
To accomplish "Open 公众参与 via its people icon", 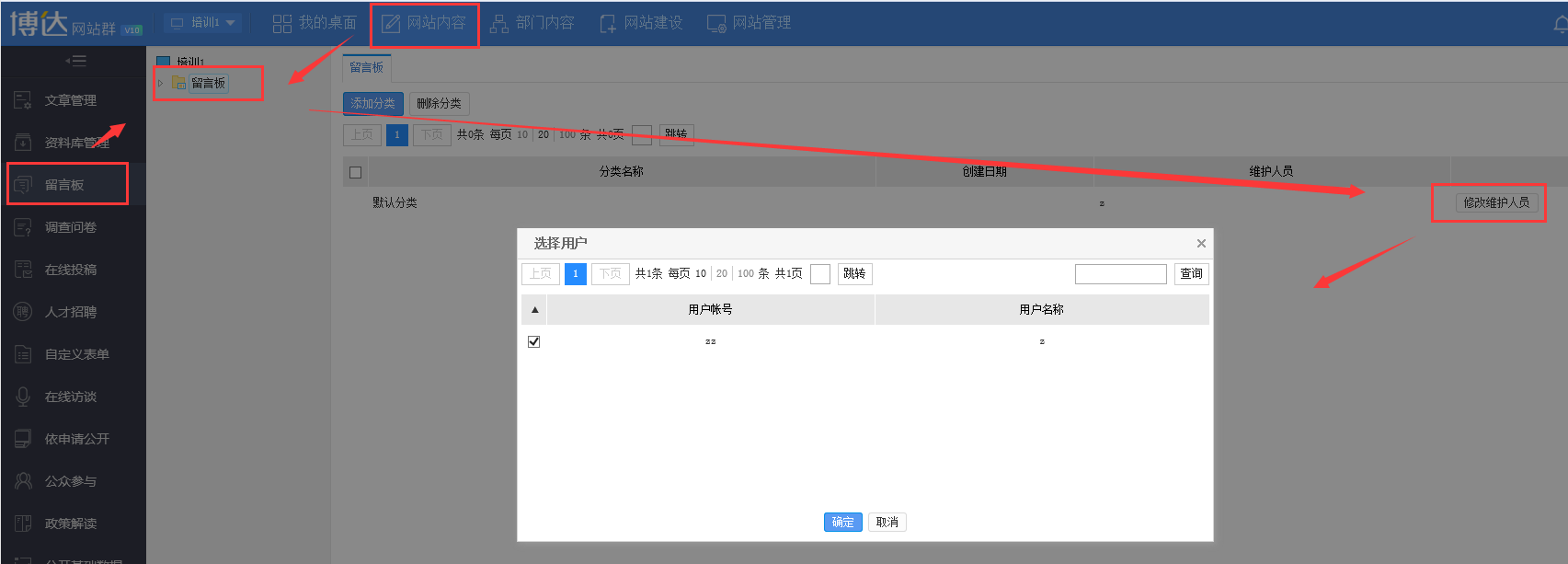I will click(x=23, y=481).
